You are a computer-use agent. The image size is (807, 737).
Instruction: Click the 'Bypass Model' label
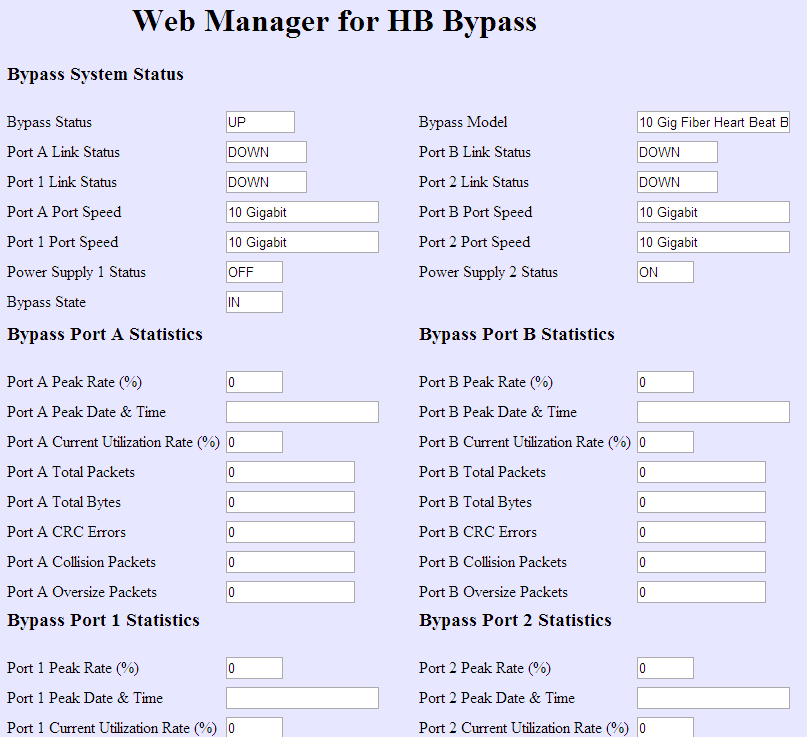point(463,122)
